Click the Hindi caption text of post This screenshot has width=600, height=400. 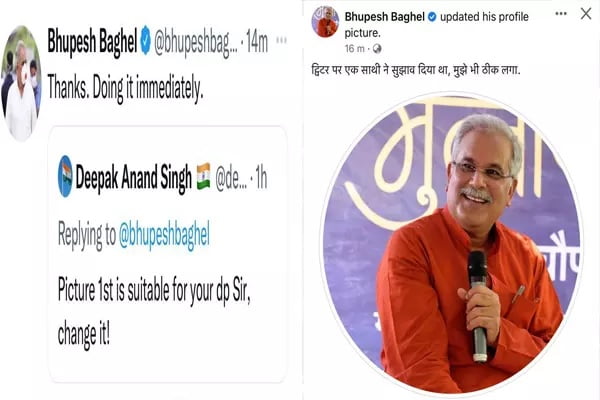[x=416, y=70]
